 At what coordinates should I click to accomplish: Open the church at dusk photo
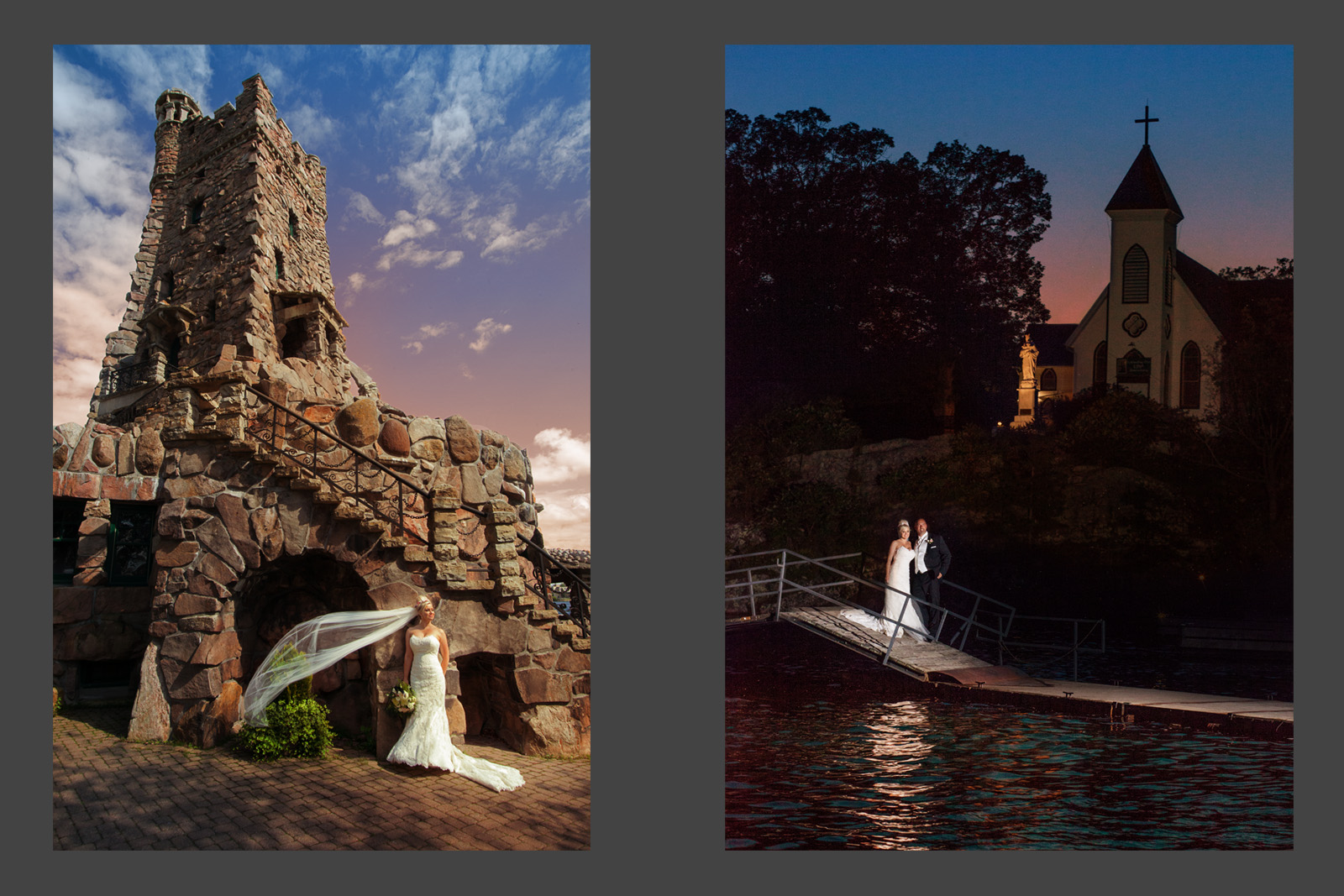point(1008,336)
